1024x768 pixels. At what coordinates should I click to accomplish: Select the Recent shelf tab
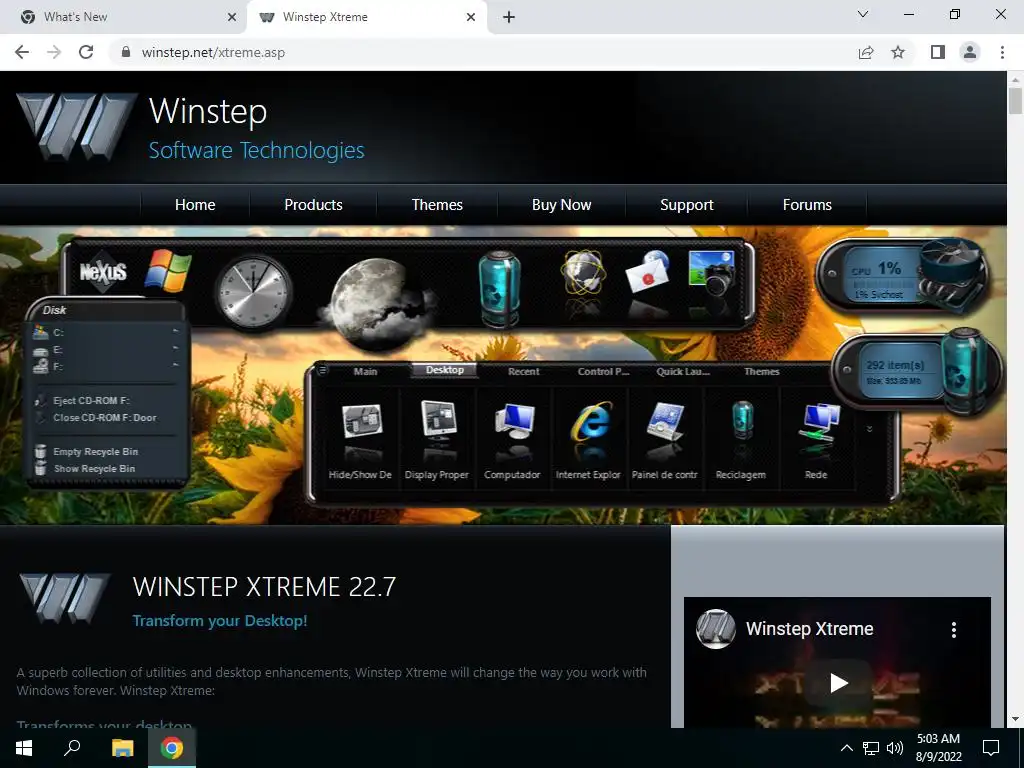point(524,371)
